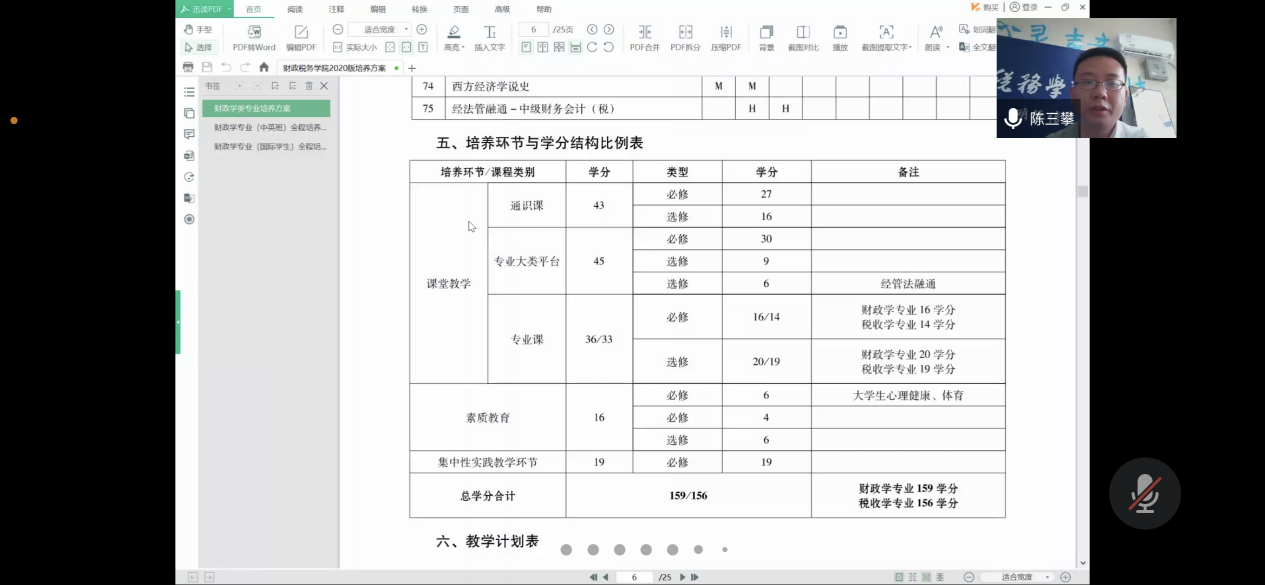Viewport: 1265px width, 585px height.
Task: Toggle the 选择 selection tool mode
Action: (198, 47)
